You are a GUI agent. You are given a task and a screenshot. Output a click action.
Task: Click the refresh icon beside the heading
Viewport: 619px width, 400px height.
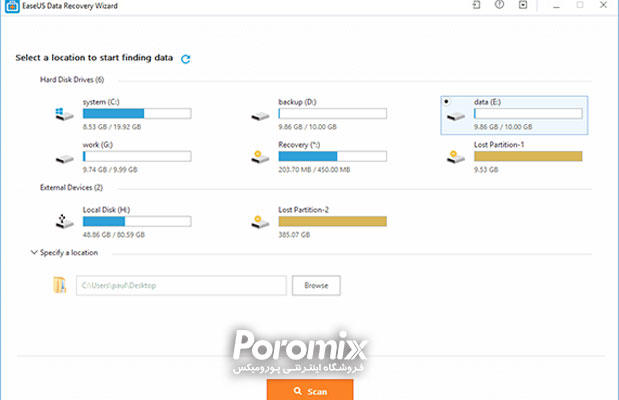(x=186, y=59)
